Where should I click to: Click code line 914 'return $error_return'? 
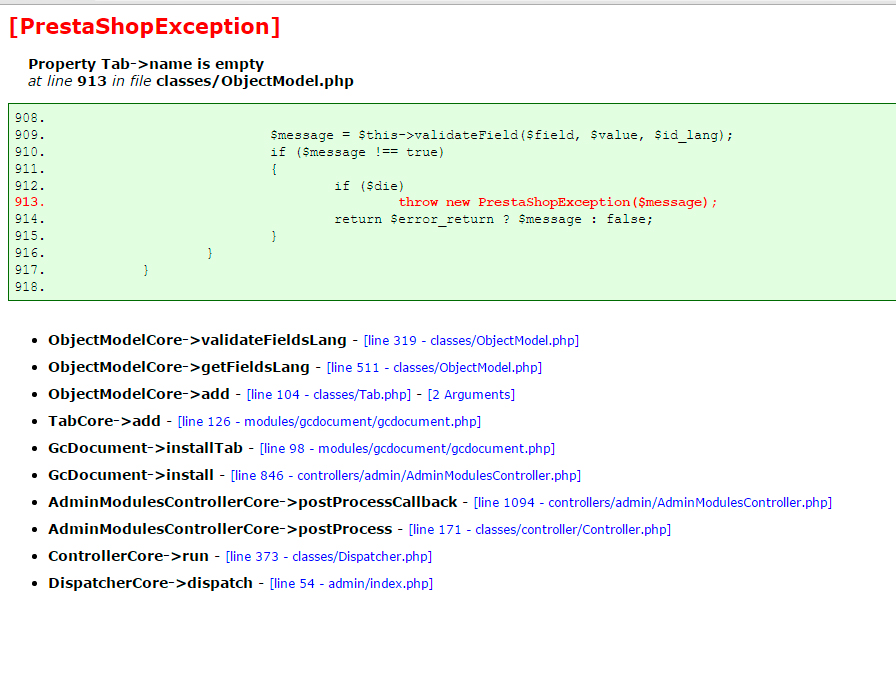click(493, 219)
